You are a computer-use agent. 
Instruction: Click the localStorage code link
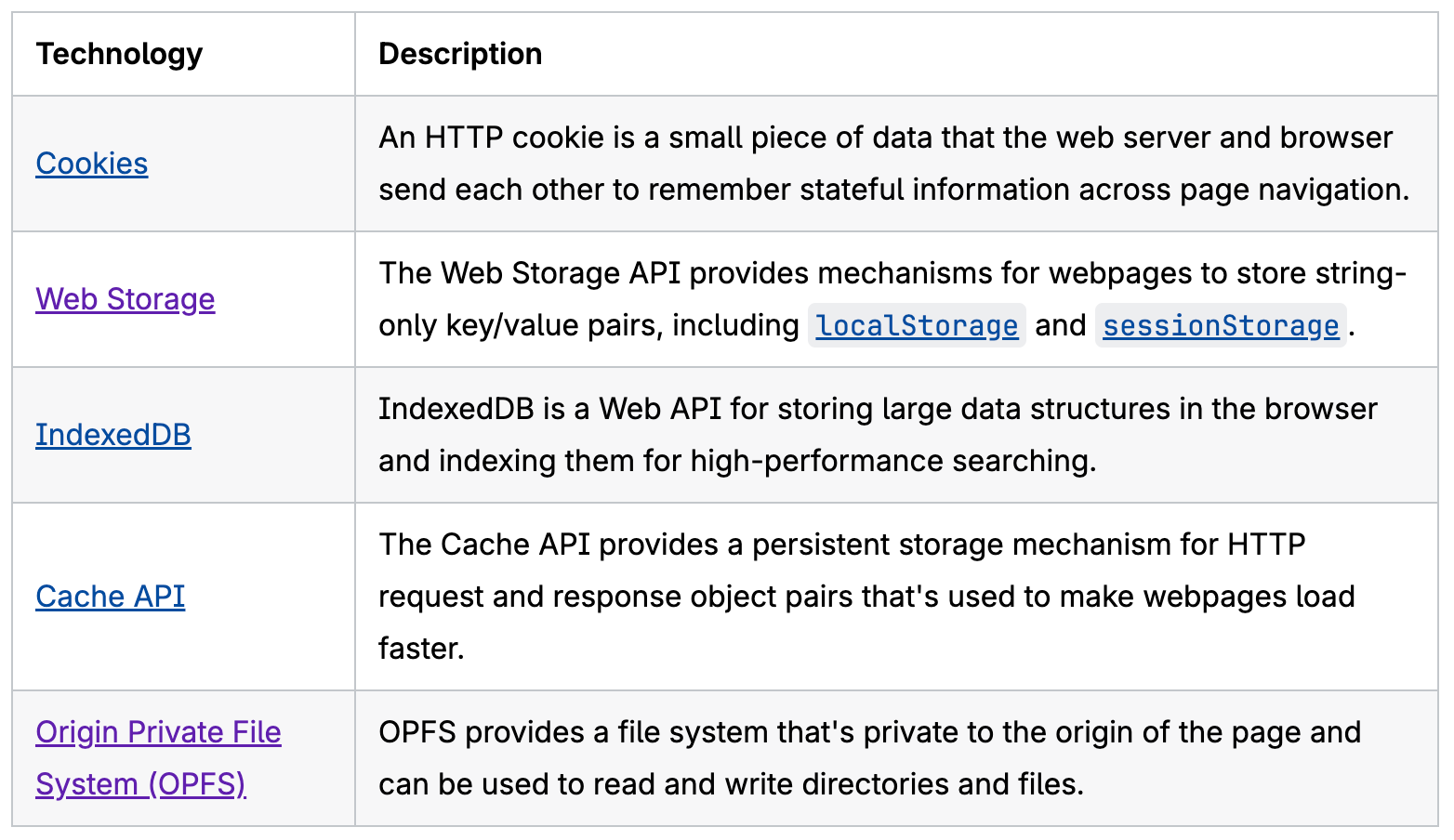917,325
